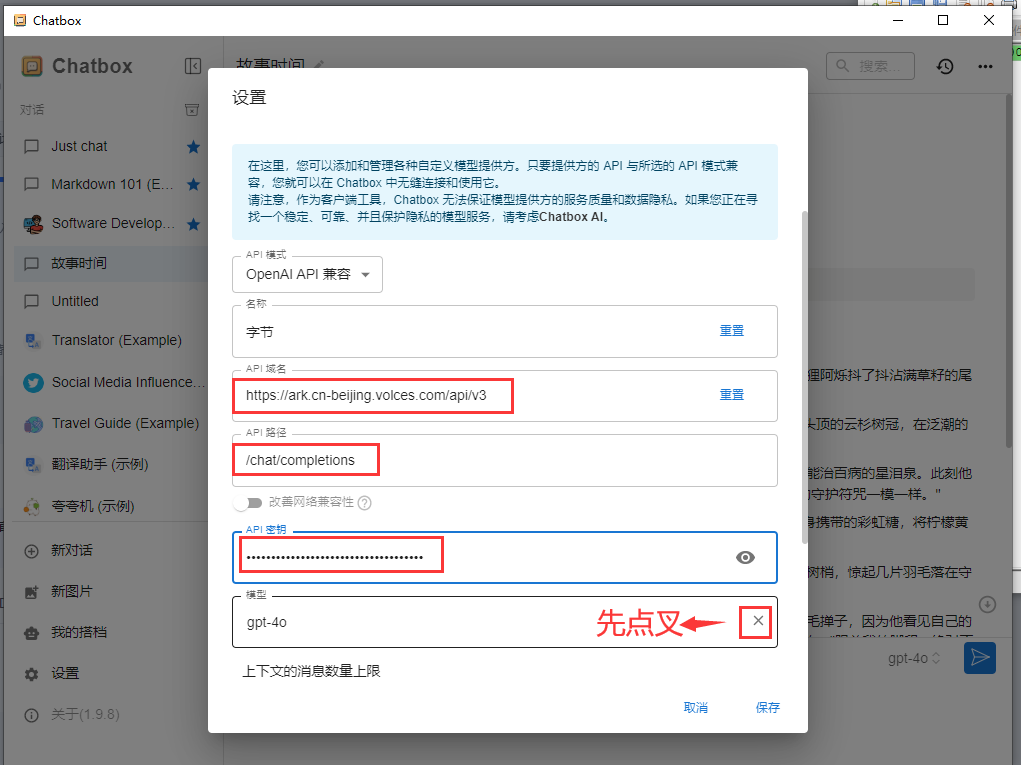This screenshot has width=1021, height=765.
Task: Click the Chatbox title bar app icon
Action: [20, 20]
